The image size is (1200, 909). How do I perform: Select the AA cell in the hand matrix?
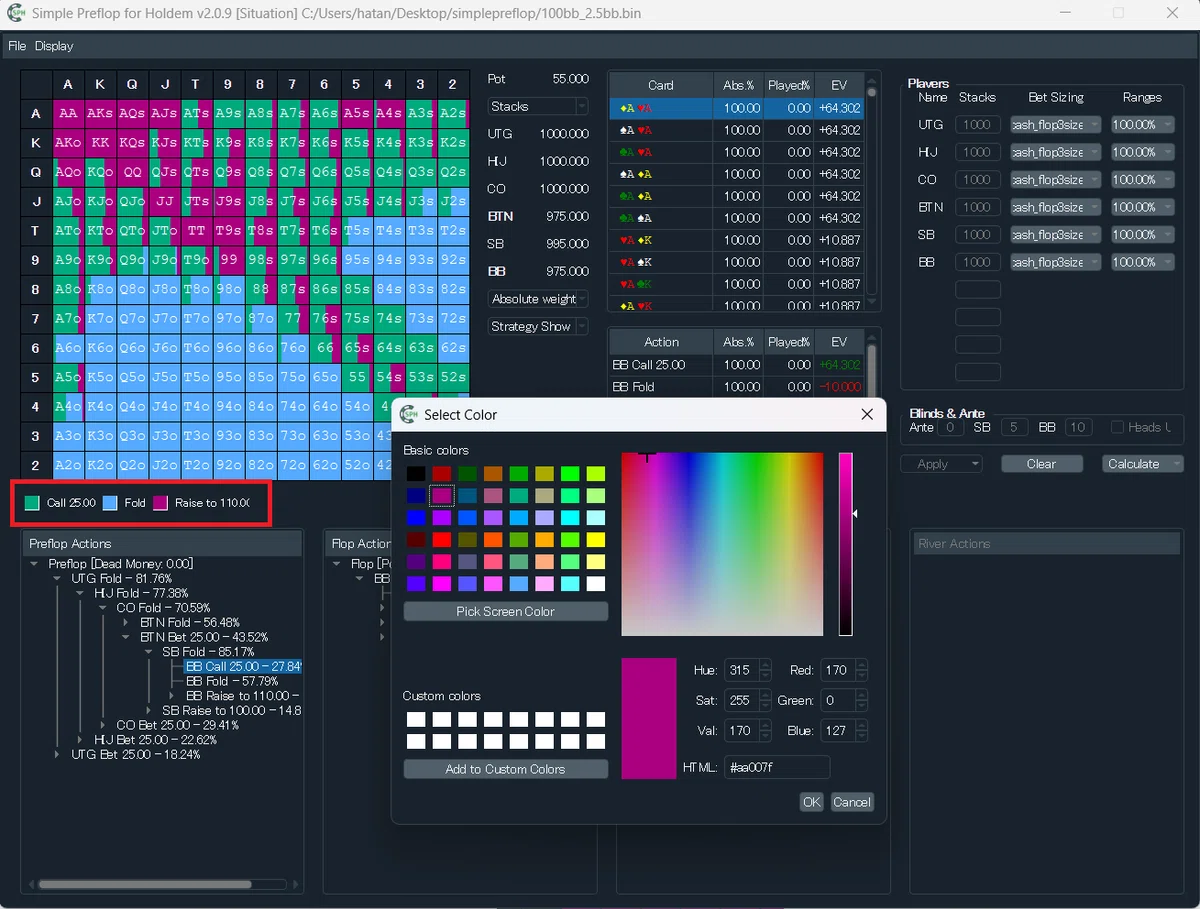[68, 114]
